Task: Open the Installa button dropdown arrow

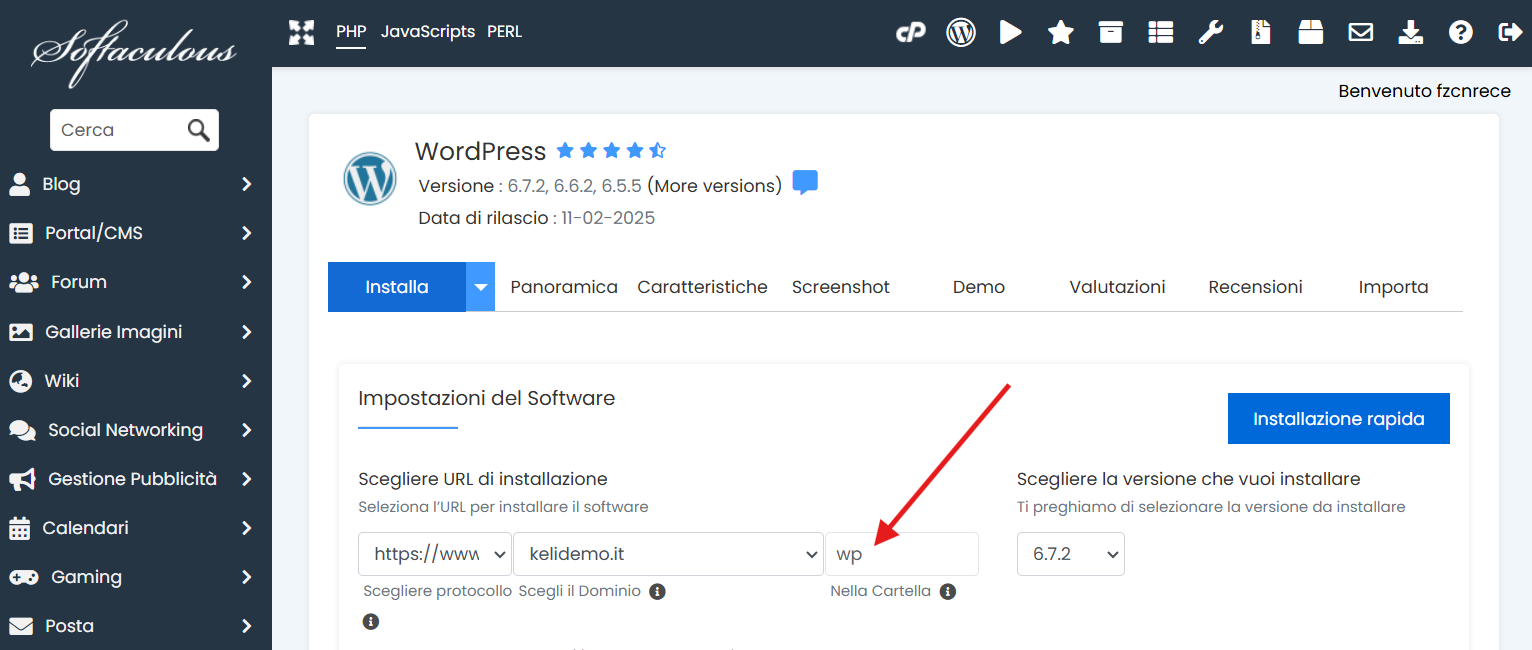Action: coord(481,287)
